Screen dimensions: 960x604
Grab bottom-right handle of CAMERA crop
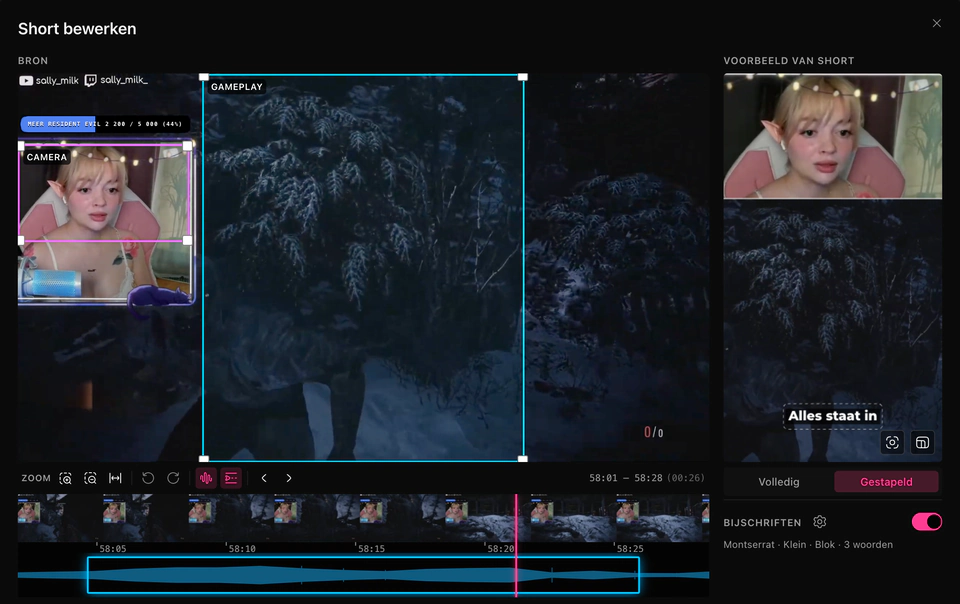(187, 240)
